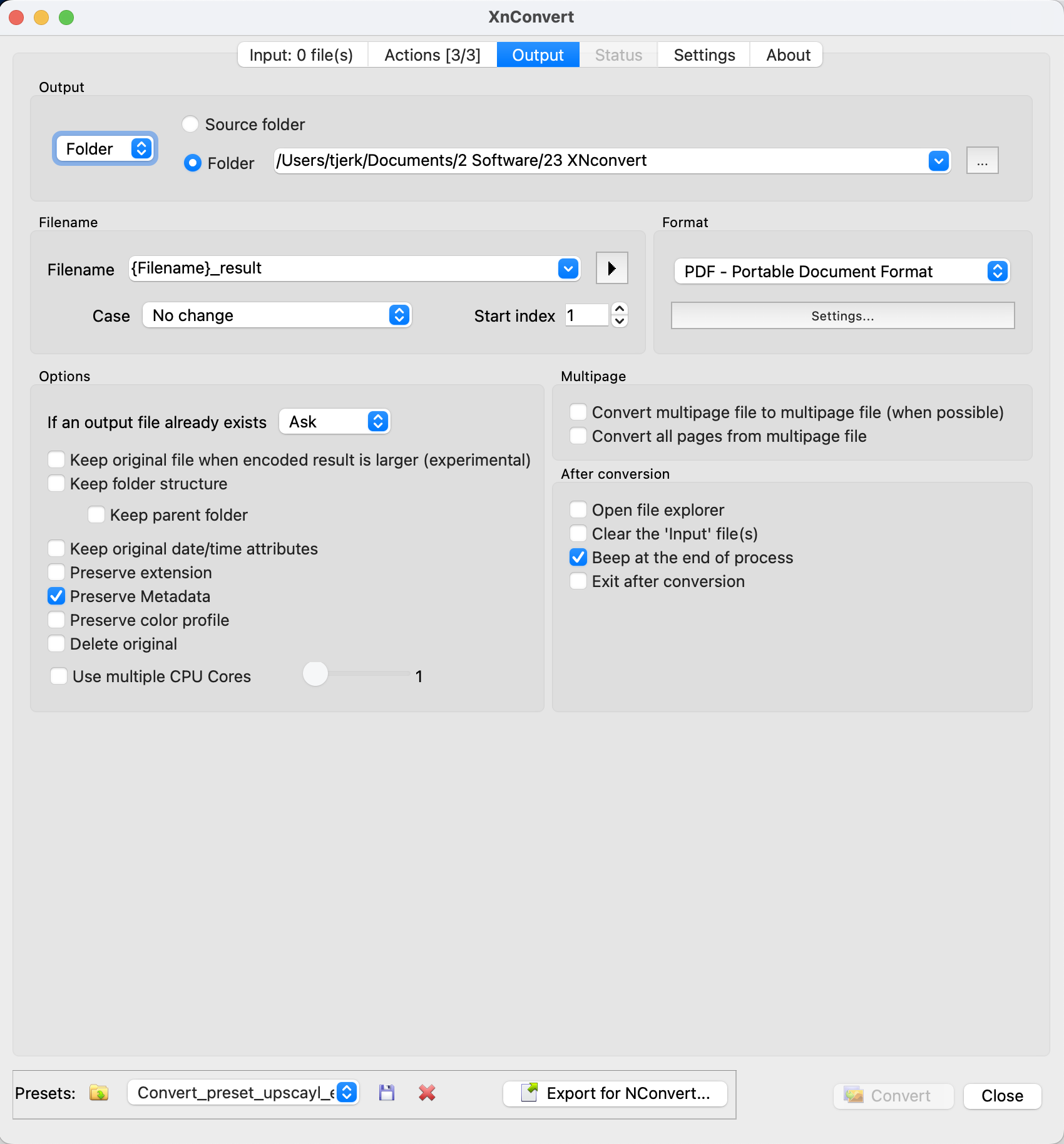1064x1144 pixels.
Task: Select the Source folder radio button
Action: pos(190,124)
